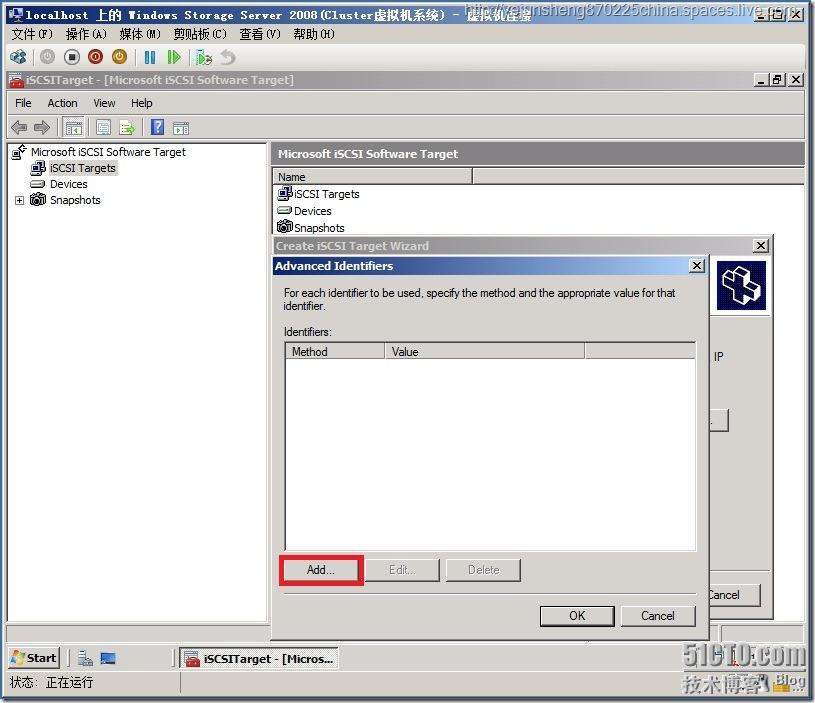Click the Server Manager icon next to Start
This screenshot has width=815, height=703.
(85, 658)
